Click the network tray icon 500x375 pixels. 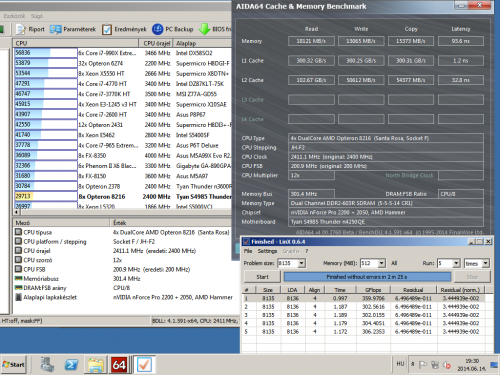click(435, 365)
